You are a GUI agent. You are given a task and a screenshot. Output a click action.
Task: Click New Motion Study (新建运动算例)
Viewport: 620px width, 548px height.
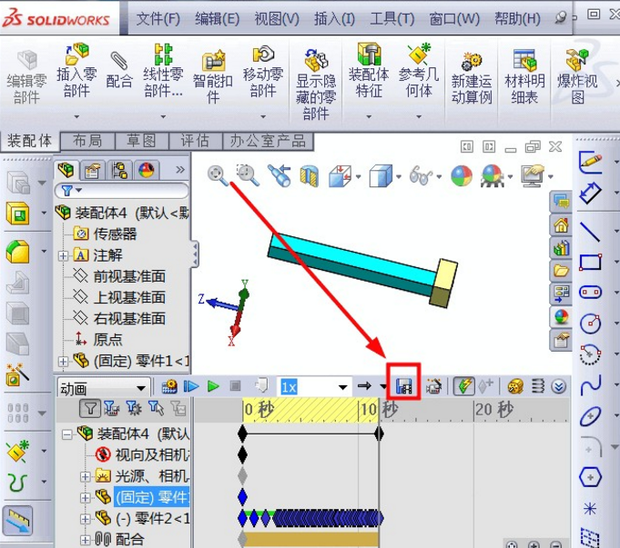click(x=471, y=78)
